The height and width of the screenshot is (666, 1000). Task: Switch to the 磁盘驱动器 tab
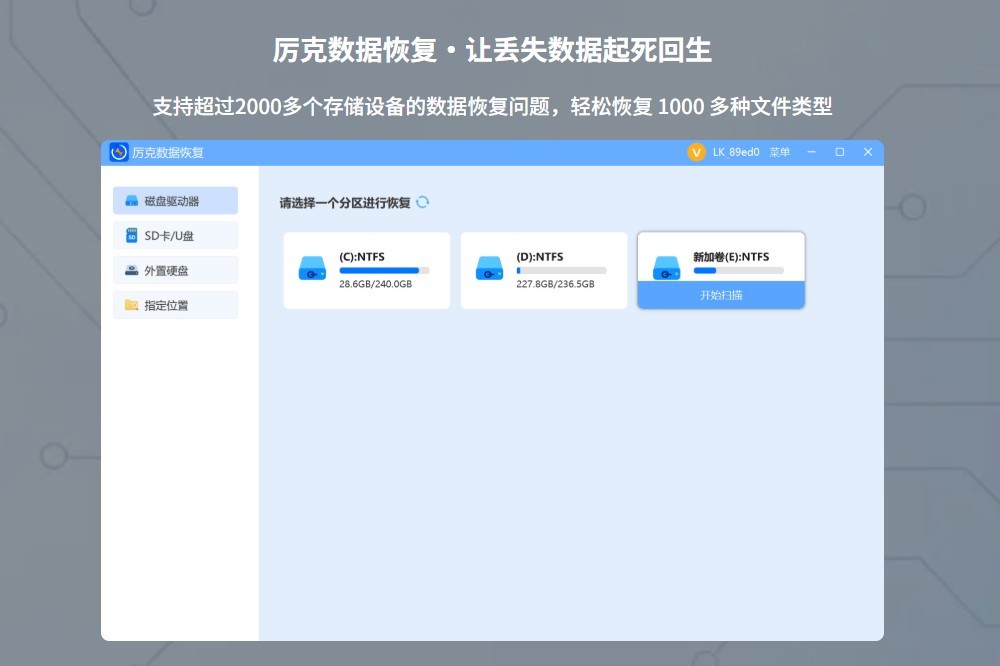175,201
